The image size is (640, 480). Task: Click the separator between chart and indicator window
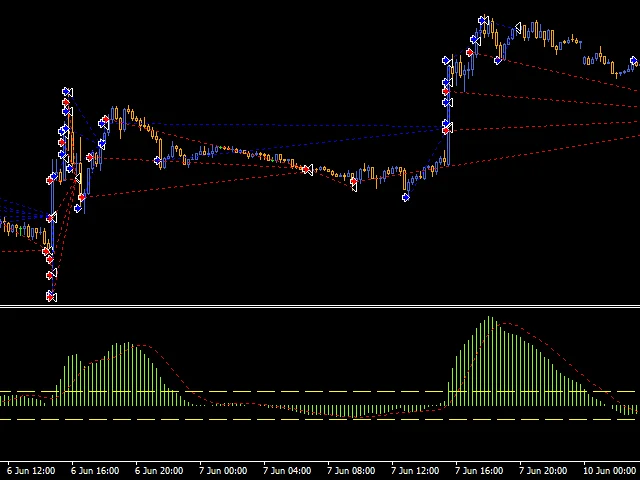pyautogui.click(x=320, y=306)
